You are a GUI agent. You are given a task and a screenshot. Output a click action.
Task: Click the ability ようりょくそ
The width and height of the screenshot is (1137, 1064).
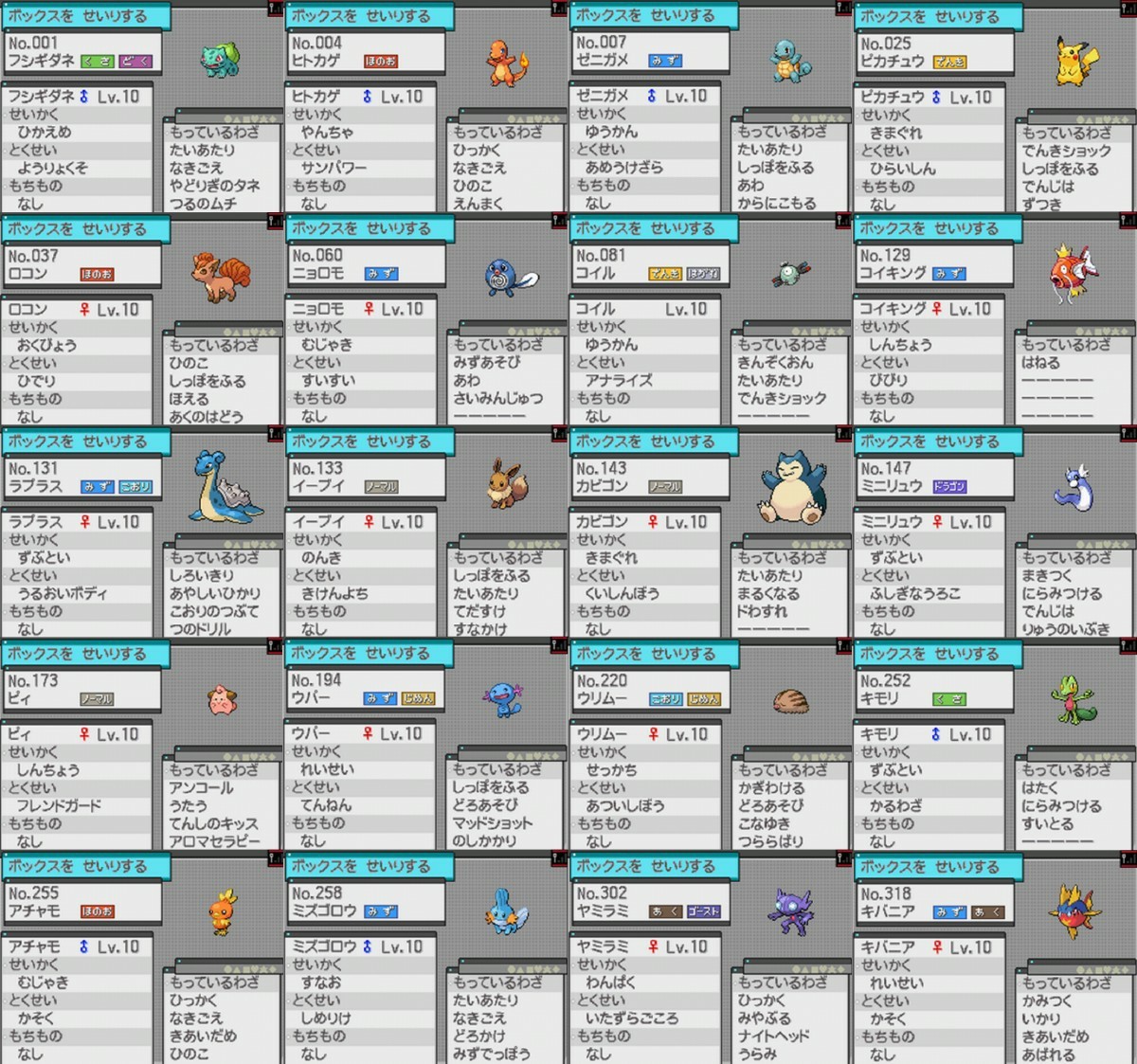[x=52, y=168]
